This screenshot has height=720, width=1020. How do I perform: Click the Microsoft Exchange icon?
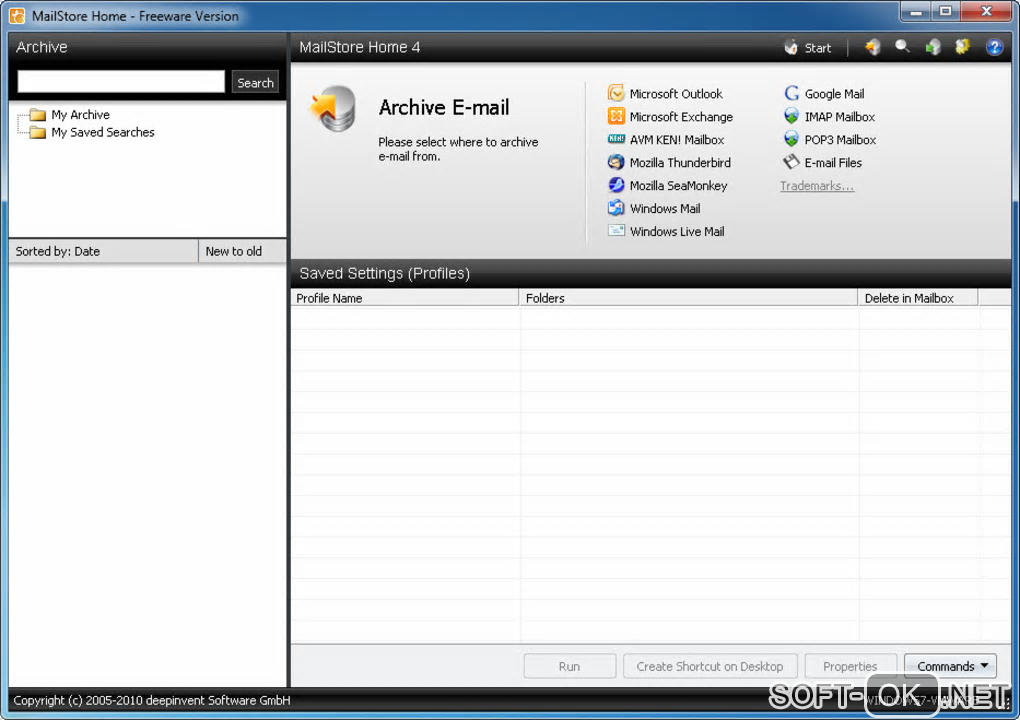615,116
